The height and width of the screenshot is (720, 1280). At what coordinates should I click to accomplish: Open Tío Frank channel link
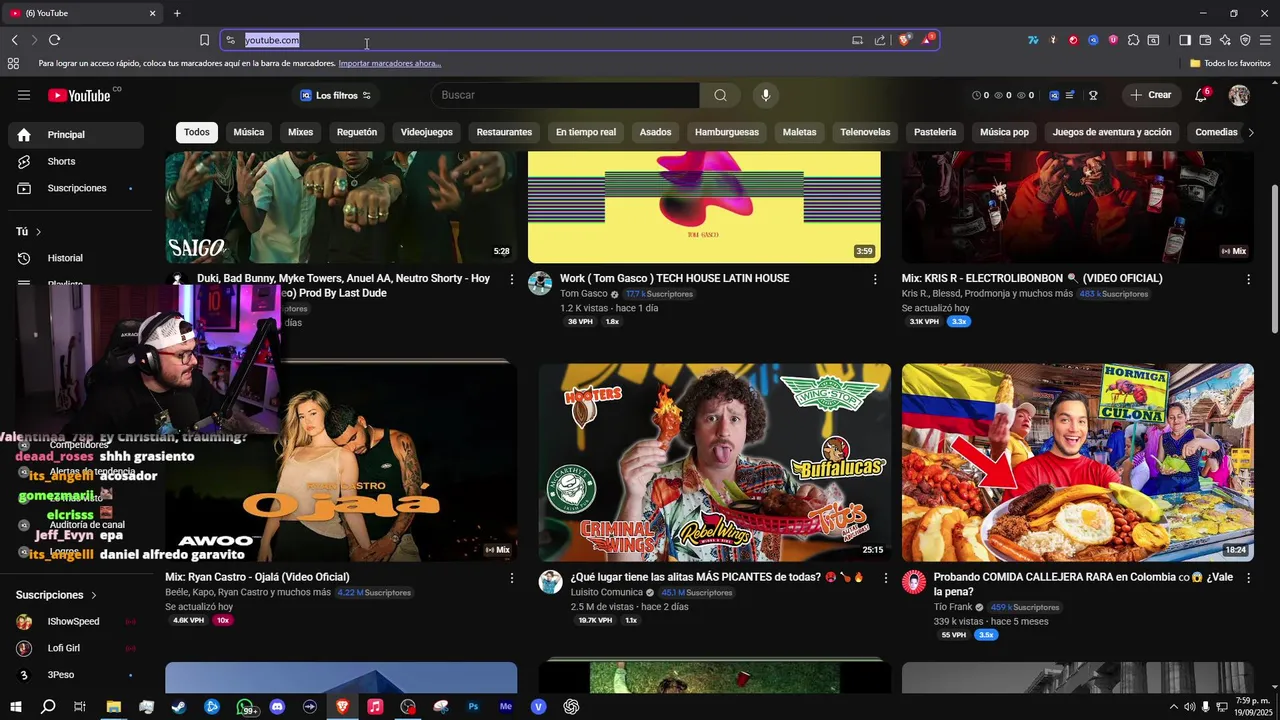(952, 607)
